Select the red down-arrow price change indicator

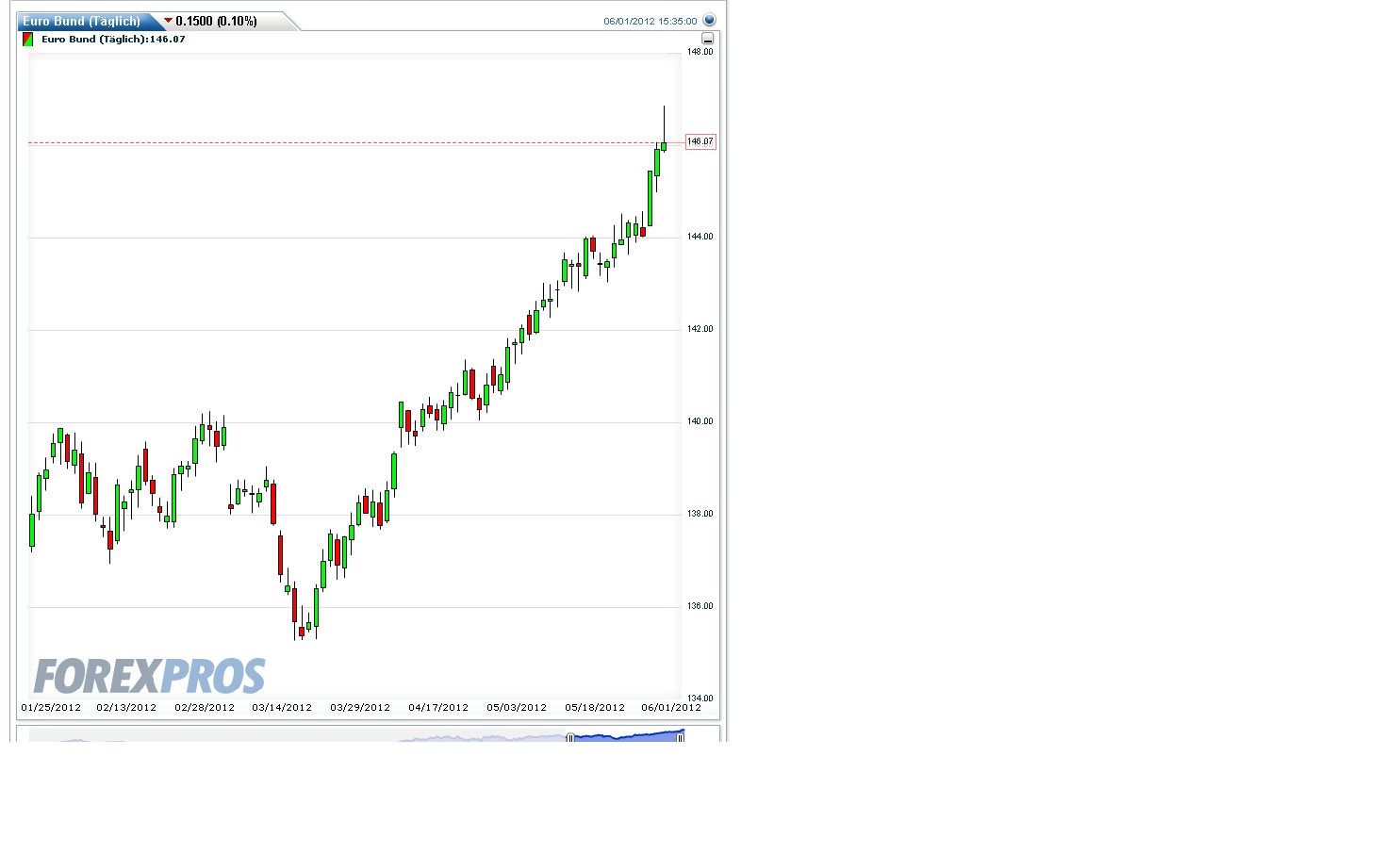[x=168, y=20]
